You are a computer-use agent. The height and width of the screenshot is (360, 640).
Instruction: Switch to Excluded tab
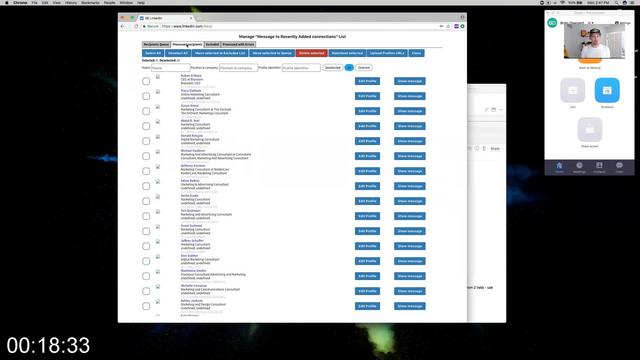[212, 44]
